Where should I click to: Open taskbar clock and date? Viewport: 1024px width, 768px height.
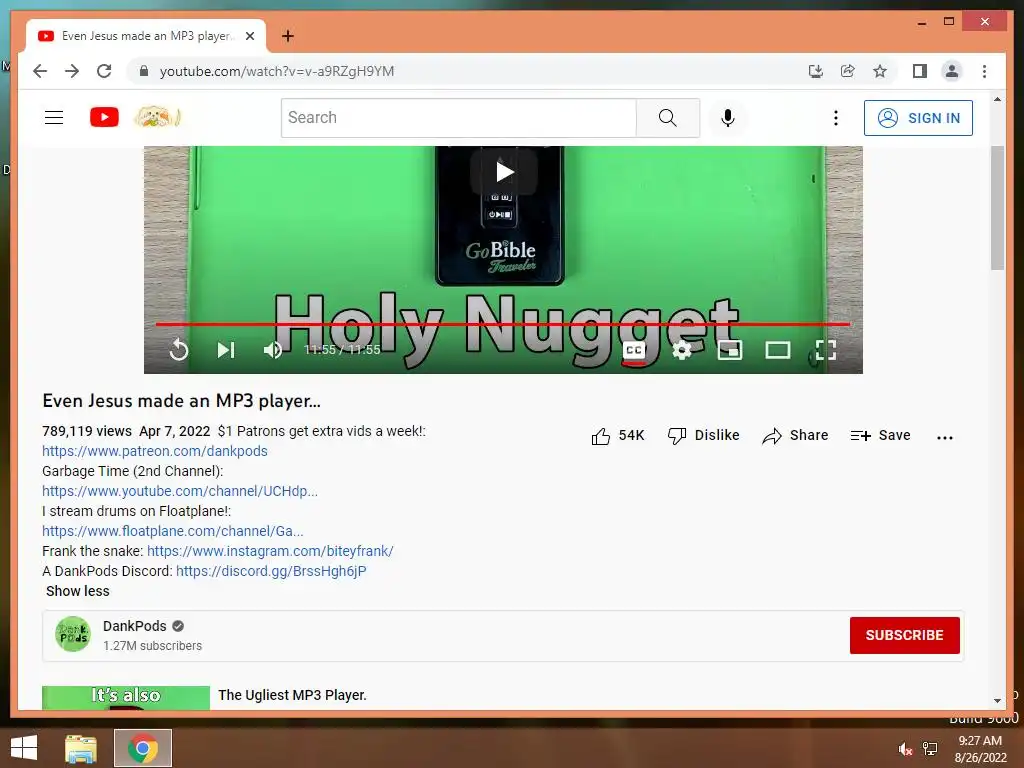pos(980,749)
